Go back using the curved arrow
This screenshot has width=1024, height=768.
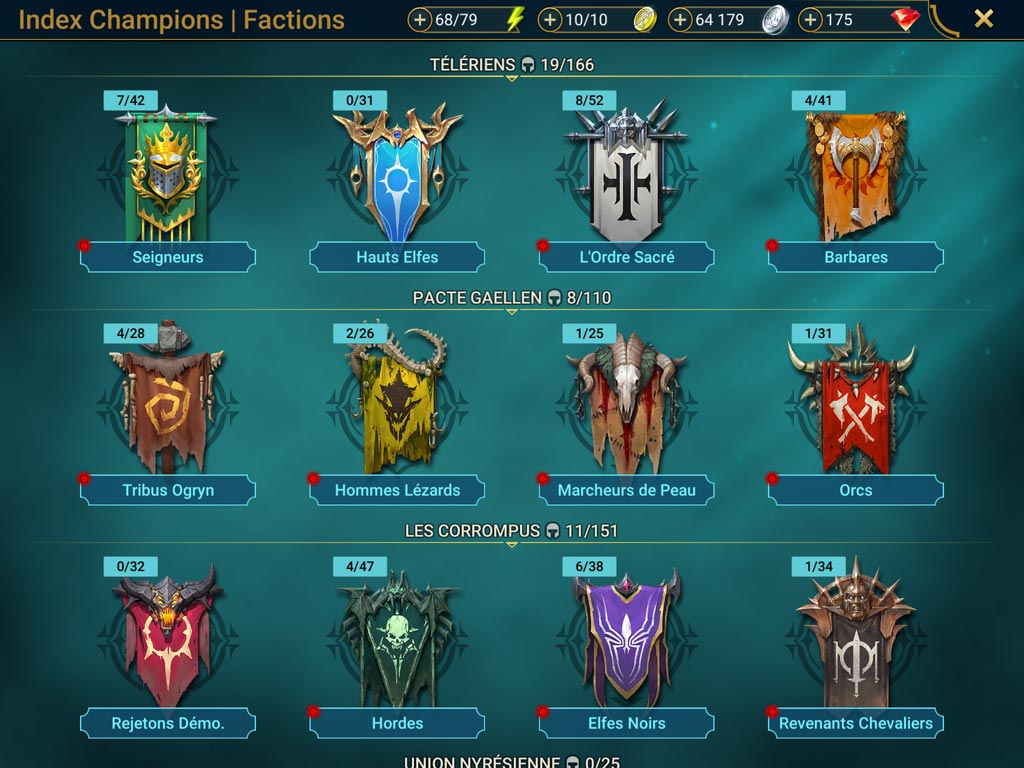point(943,20)
